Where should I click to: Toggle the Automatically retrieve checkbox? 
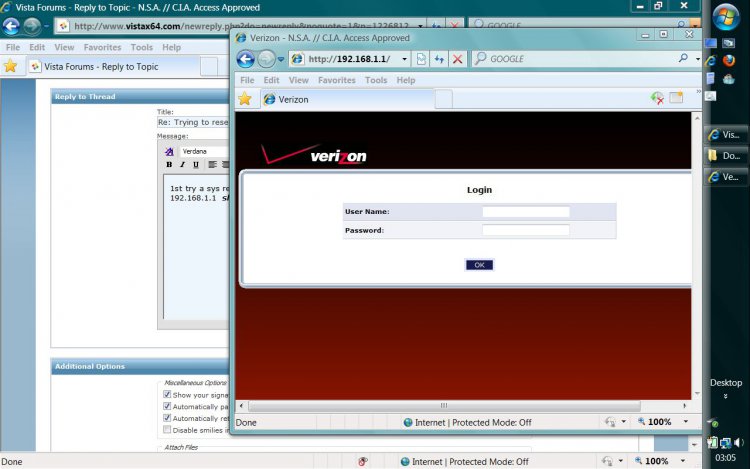(x=167, y=418)
